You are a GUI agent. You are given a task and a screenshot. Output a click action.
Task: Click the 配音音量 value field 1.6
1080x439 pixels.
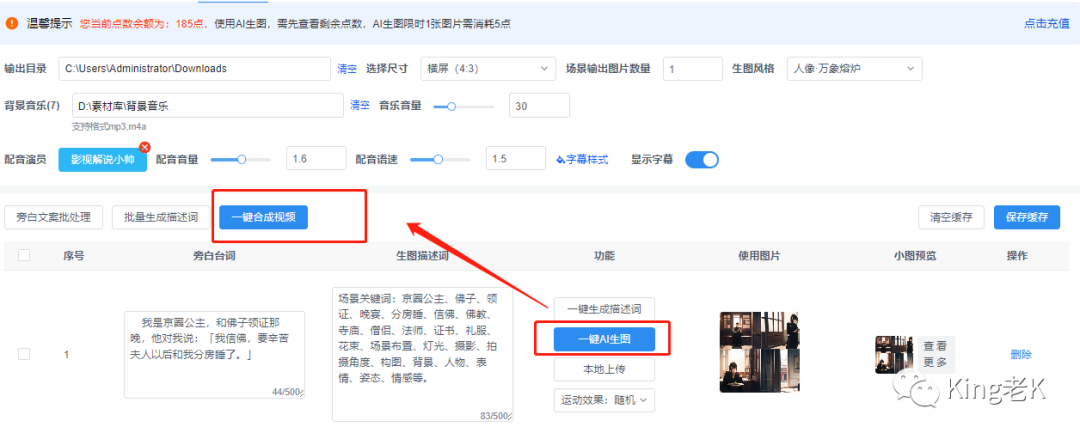click(315, 159)
